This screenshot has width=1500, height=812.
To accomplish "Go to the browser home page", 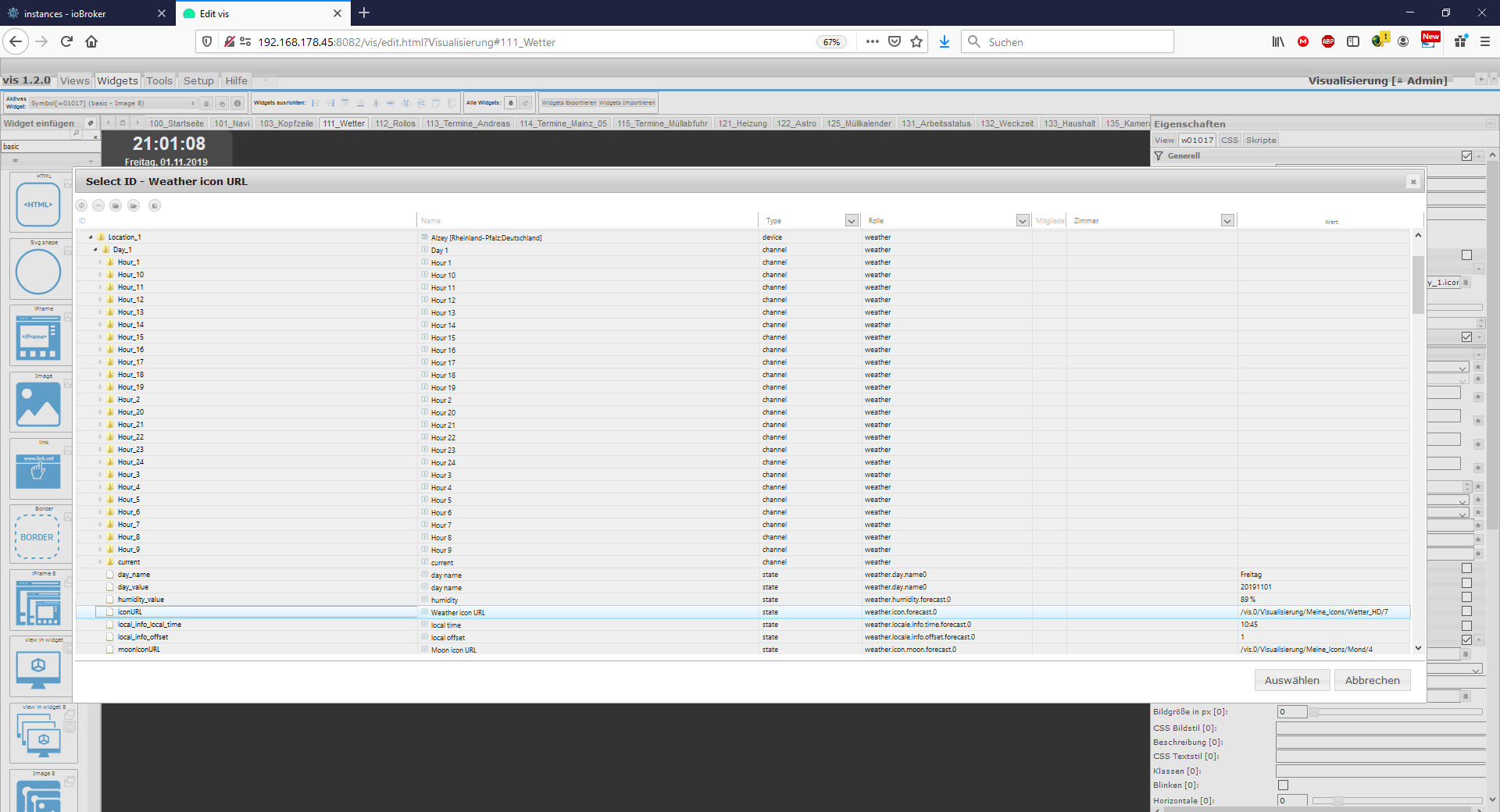I will pos(91,41).
